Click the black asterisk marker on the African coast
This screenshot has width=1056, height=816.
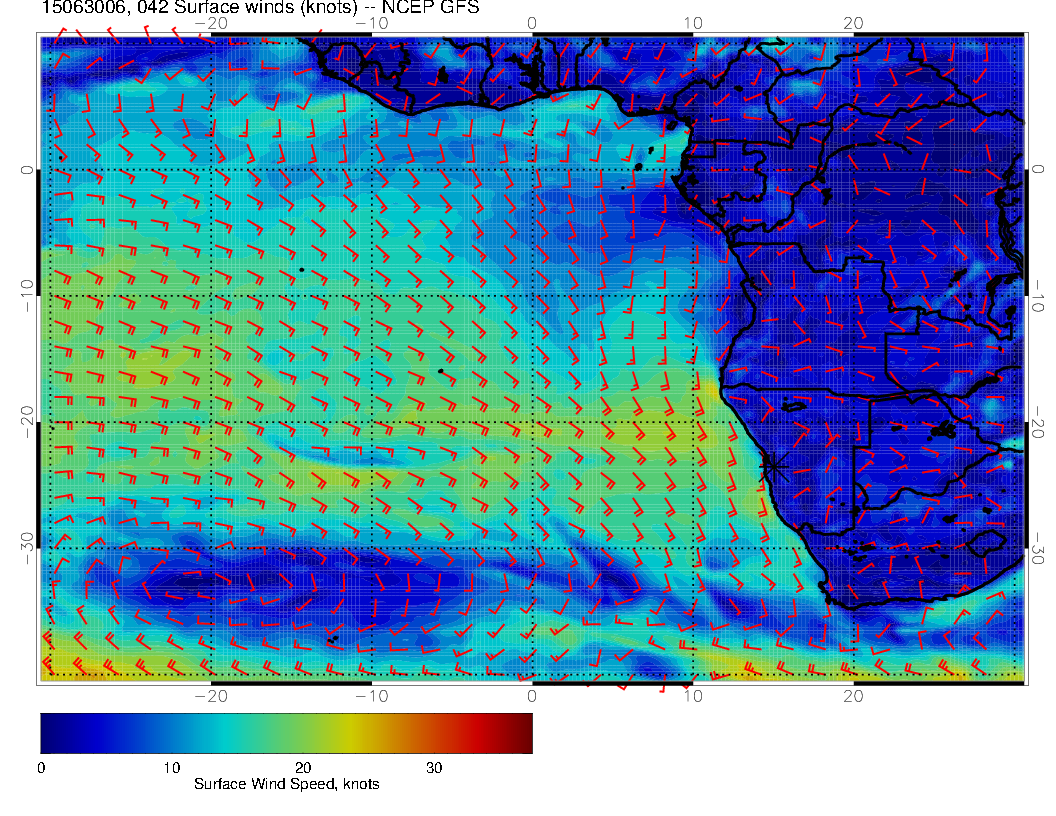tap(772, 465)
